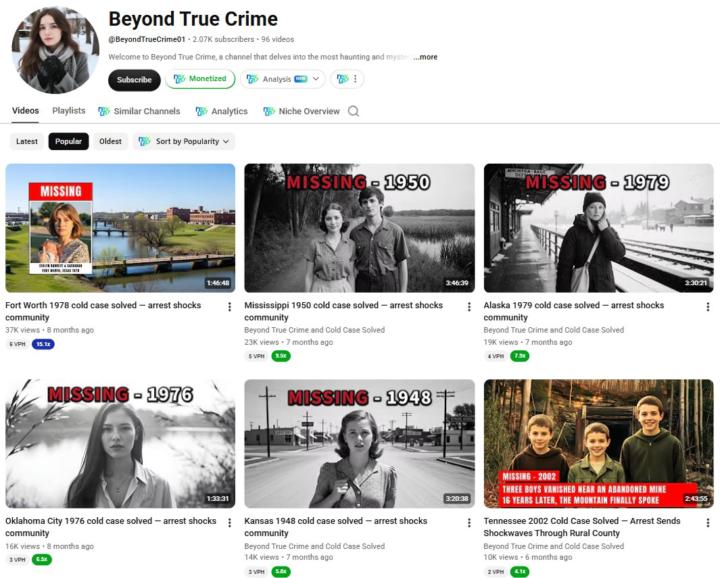
Task: Click the extension menu icon with three dots
Action: 348,79
